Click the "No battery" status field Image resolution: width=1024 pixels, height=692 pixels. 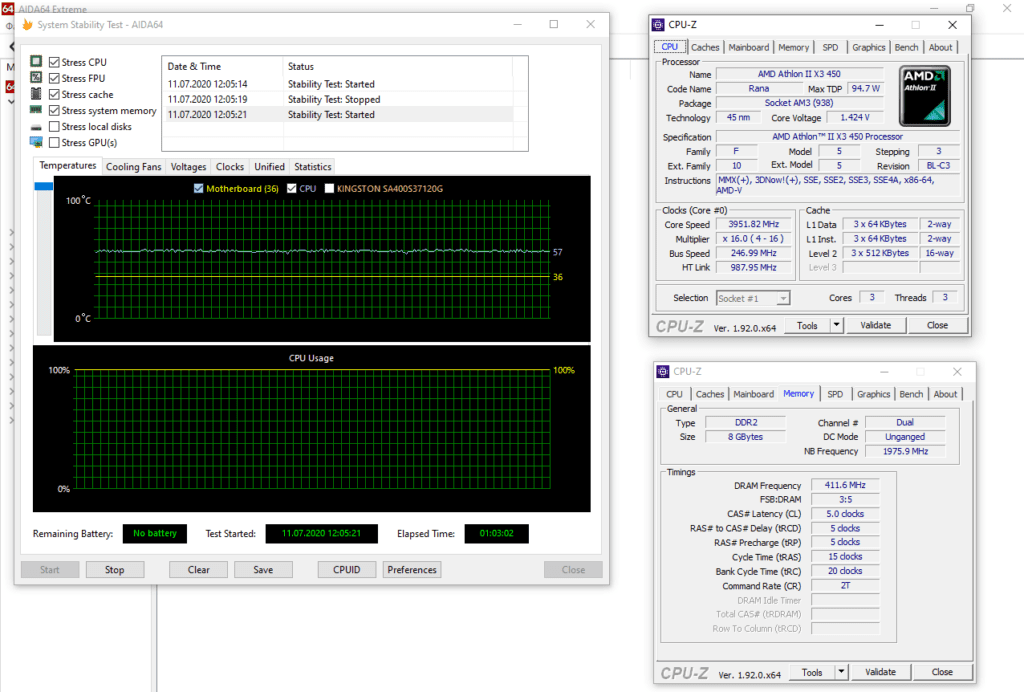(155, 533)
